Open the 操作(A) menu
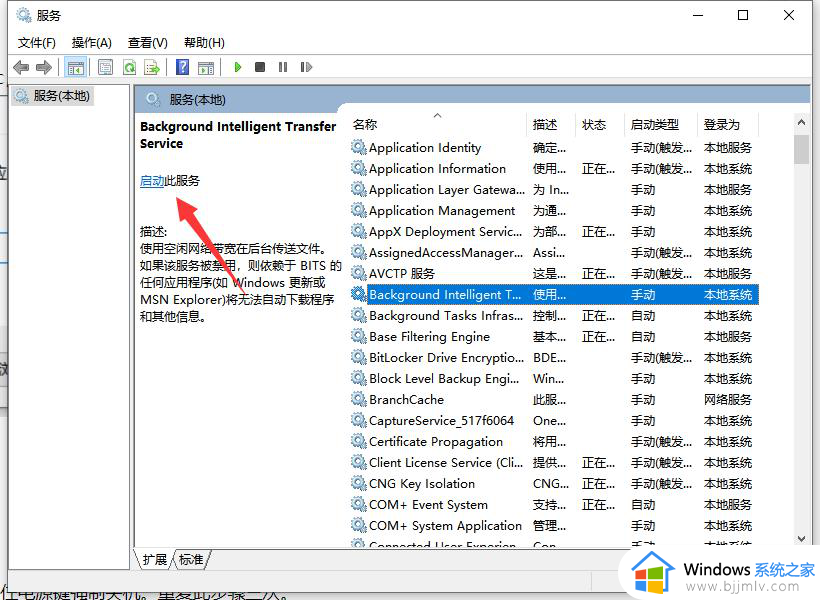This screenshot has width=820, height=600. coord(92,43)
